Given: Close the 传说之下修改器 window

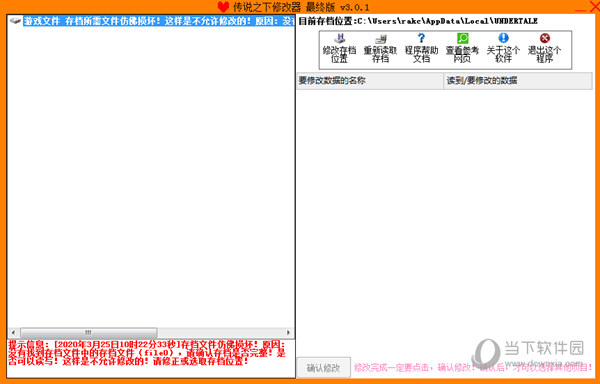Looking at the screenshot, I should coord(595,7).
